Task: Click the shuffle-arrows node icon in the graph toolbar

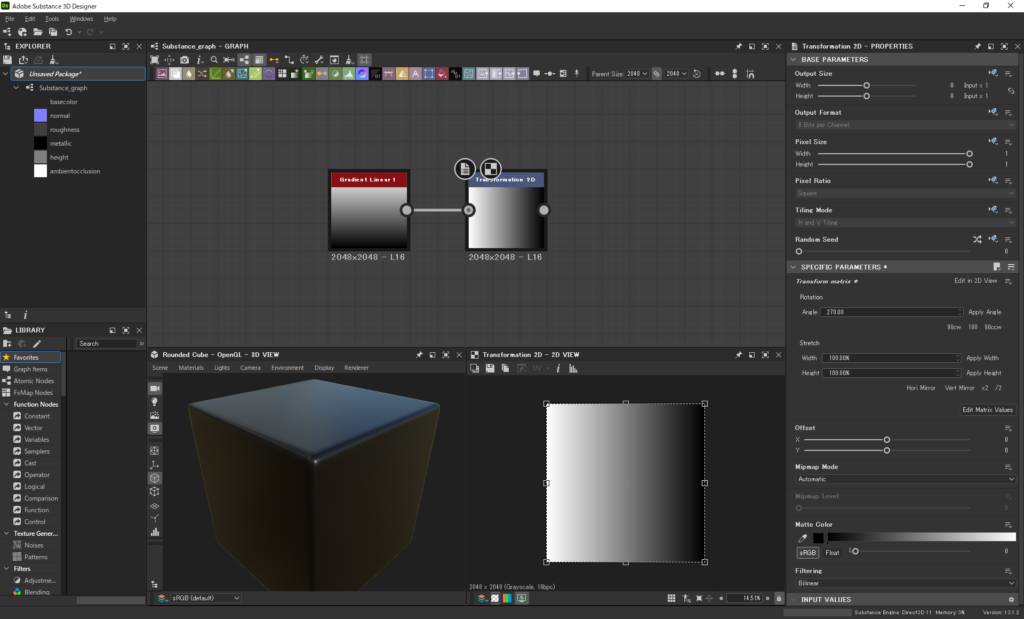Action: (202, 74)
